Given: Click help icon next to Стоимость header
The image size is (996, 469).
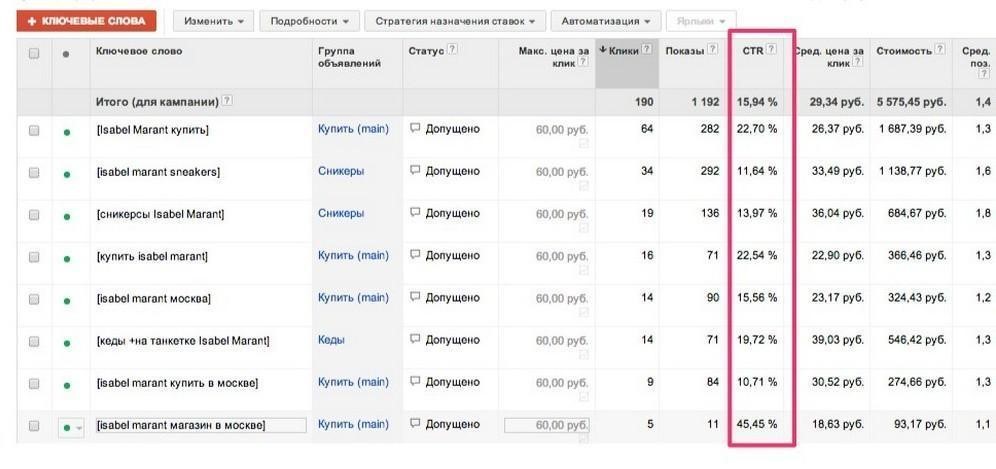Looking at the screenshot, I should pos(939,50).
